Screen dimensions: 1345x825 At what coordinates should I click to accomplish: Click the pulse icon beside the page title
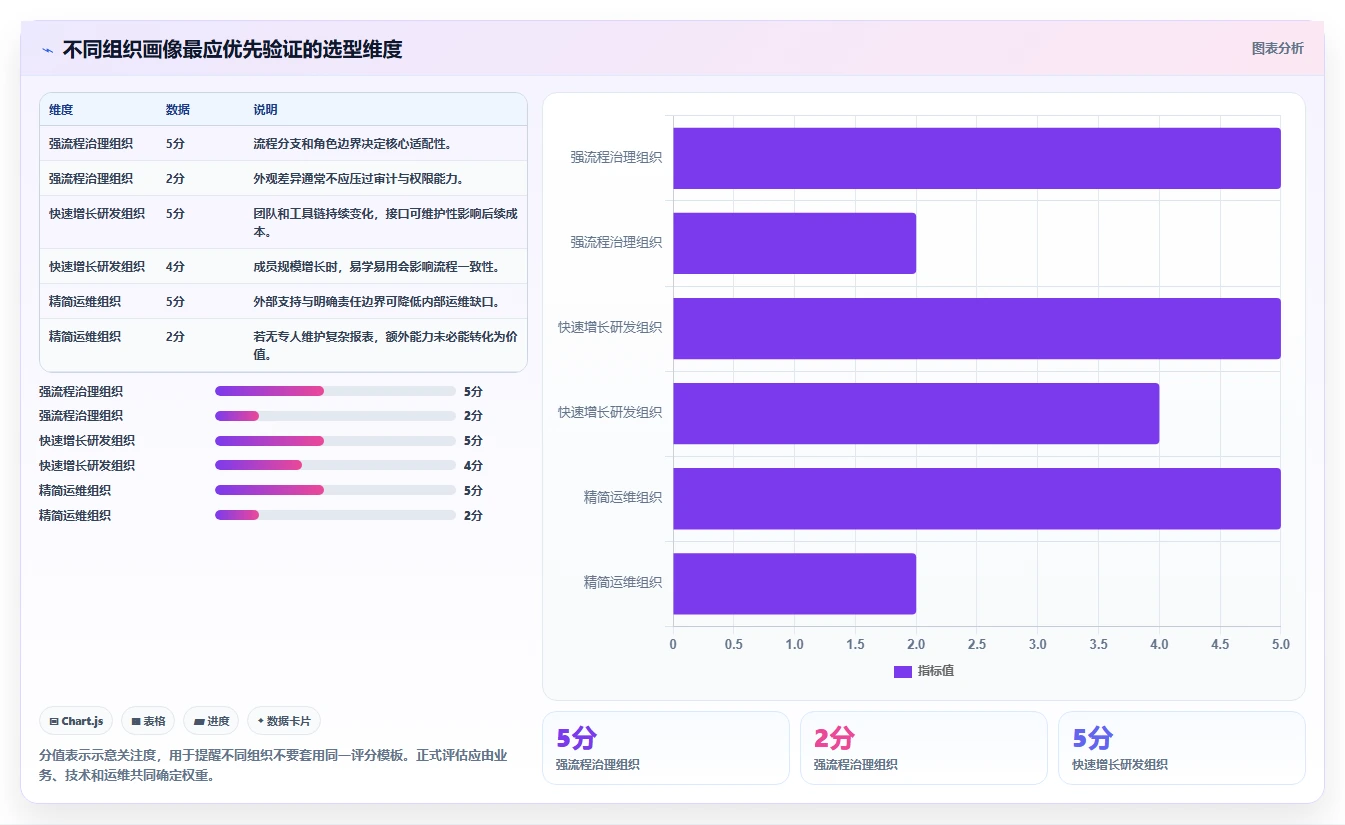pyautogui.click(x=47, y=49)
